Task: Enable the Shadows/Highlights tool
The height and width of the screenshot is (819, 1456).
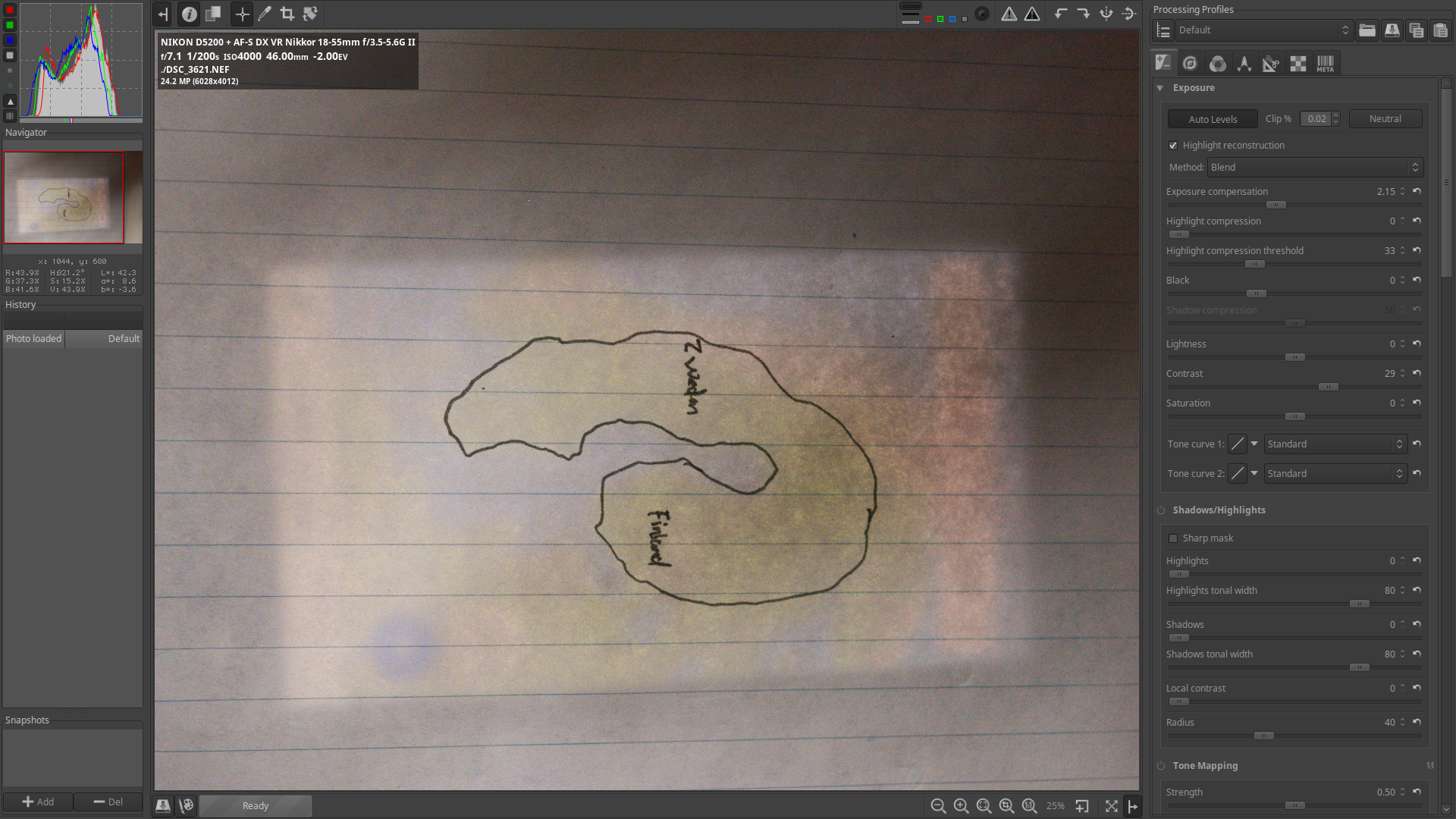Action: click(1161, 510)
